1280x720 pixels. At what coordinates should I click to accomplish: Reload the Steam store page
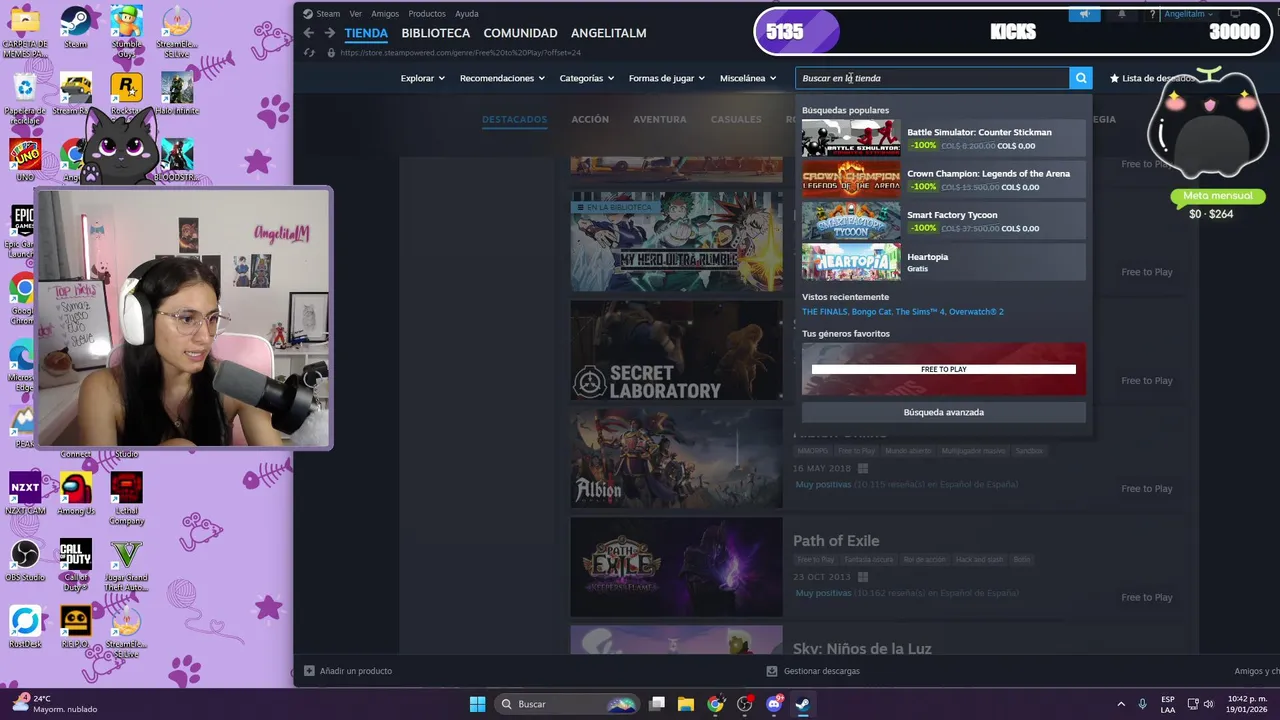[x=309, y=53]
